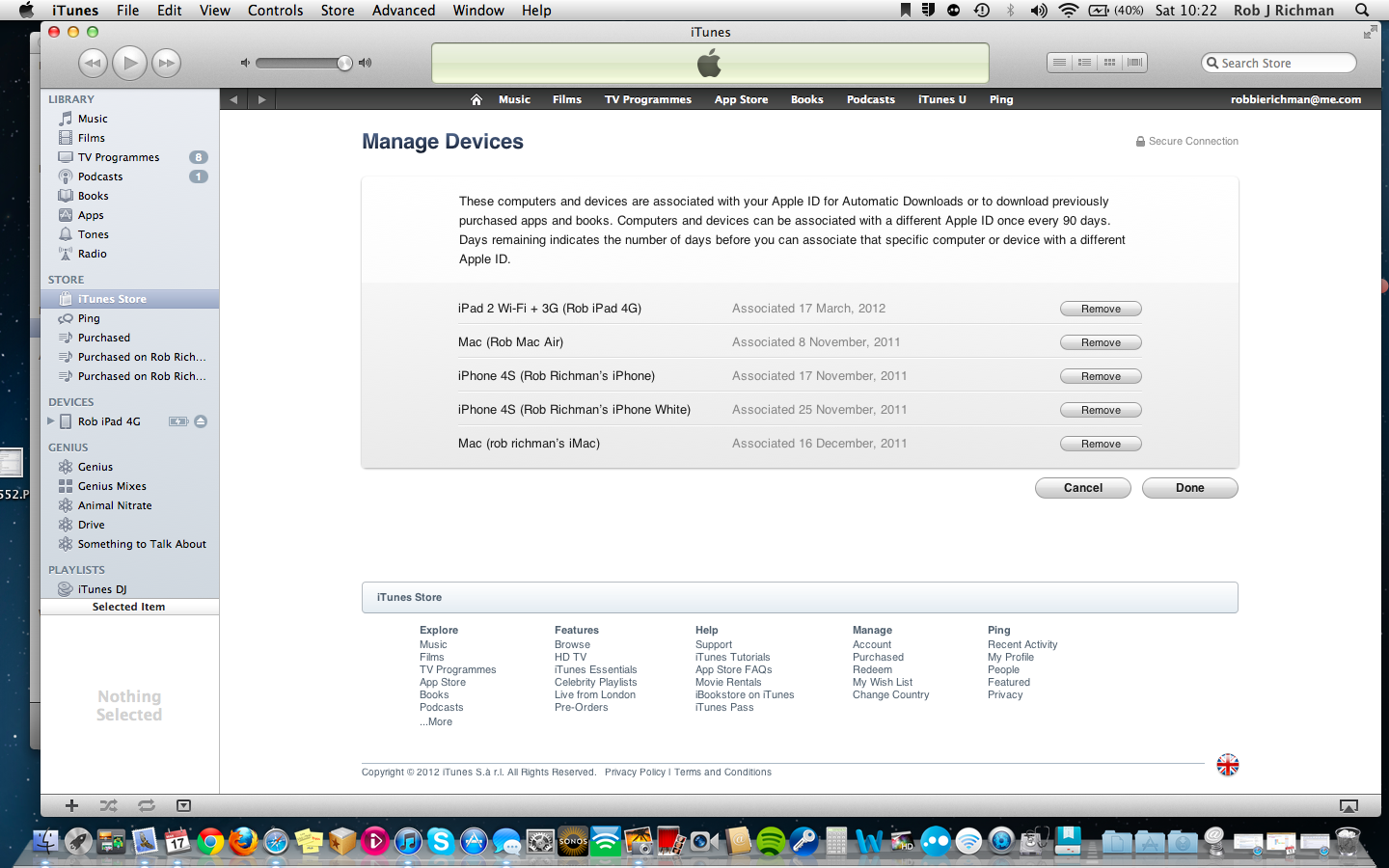The height and width of the screenshot is (868, 1389).
Task: Click the Done button
Action: 1190,488
